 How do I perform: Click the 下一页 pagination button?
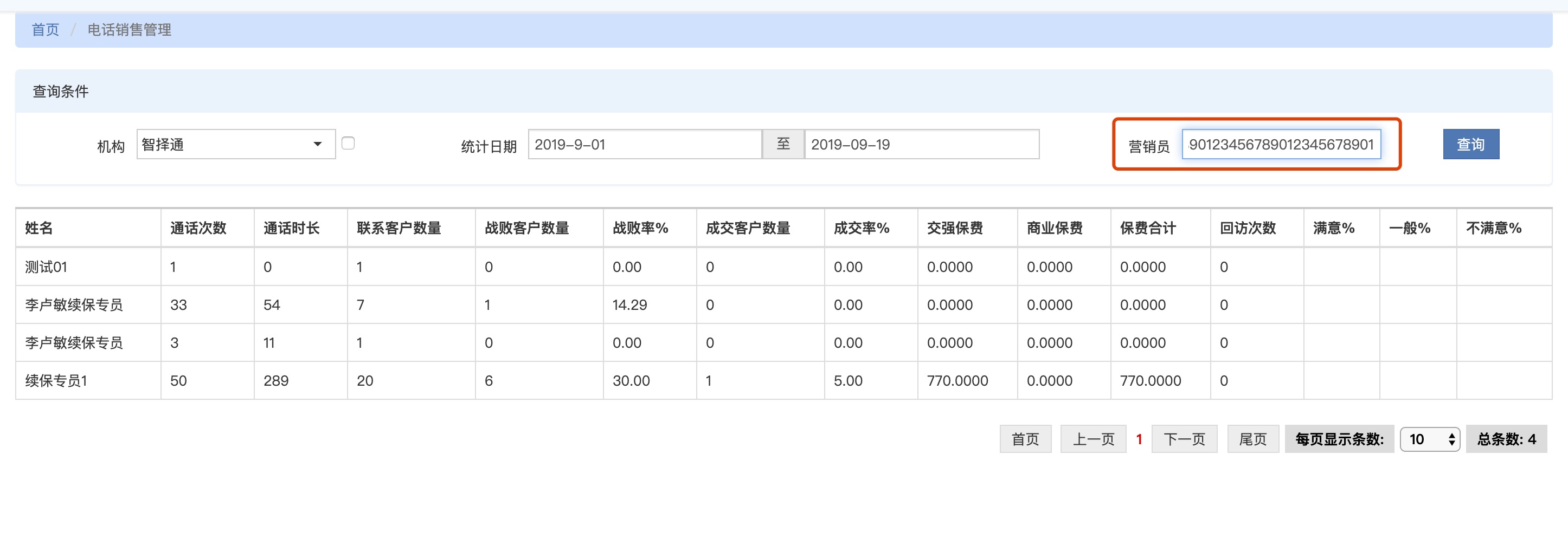tap(1184, 439)
